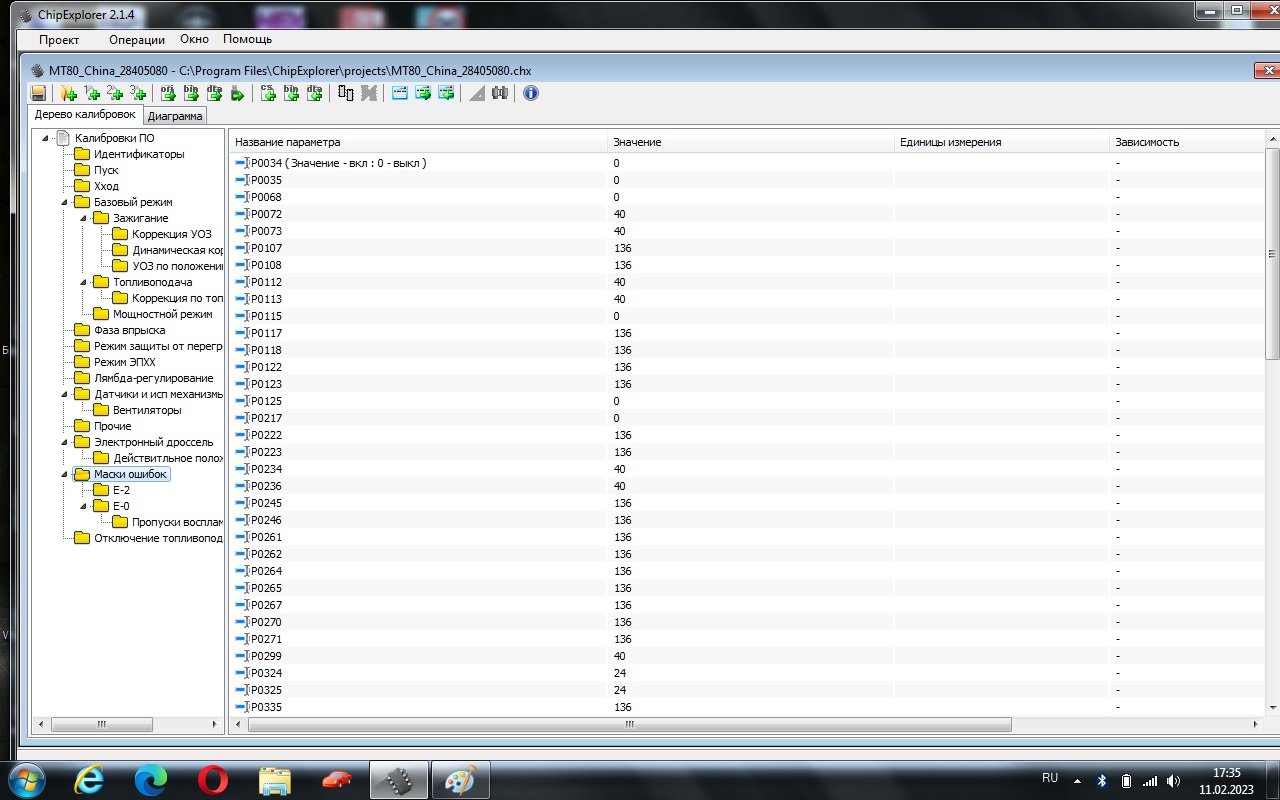Click the add 3D table icon
The width and height of the screenshot is (1280, 800).
click(138, 93)
